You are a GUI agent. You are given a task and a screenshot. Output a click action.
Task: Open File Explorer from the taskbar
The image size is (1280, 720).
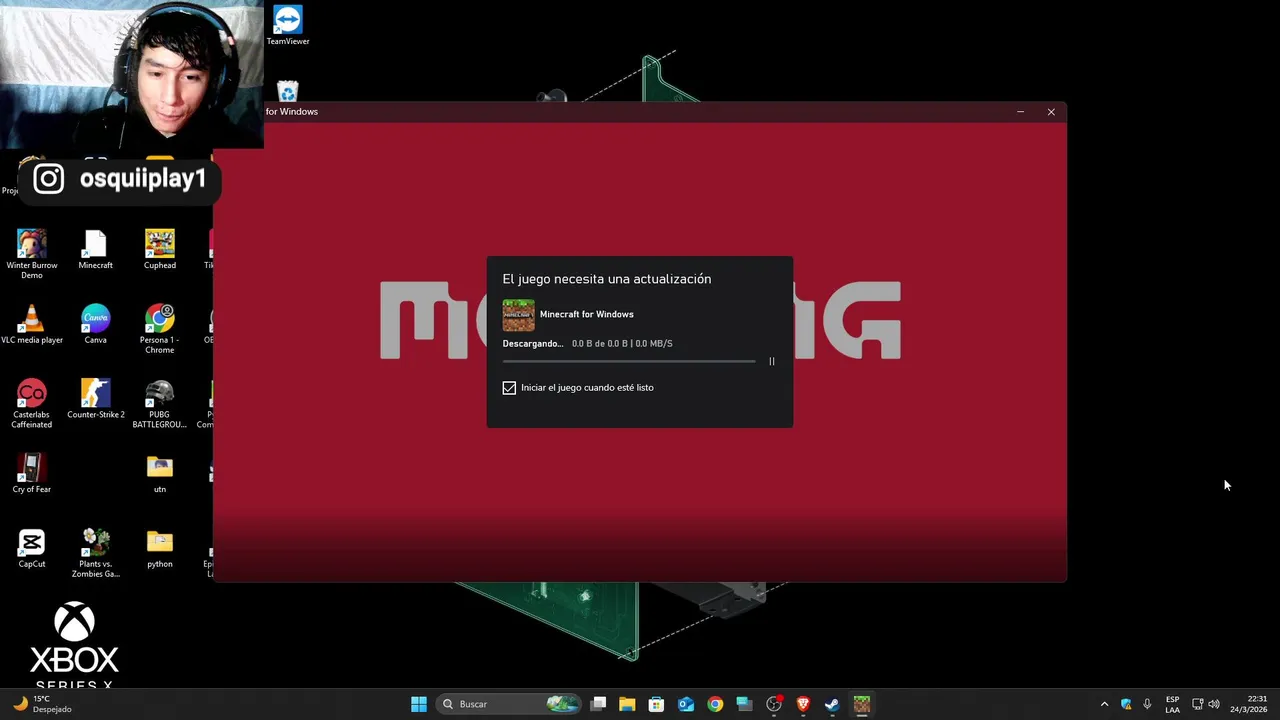(x=627, y=704)
